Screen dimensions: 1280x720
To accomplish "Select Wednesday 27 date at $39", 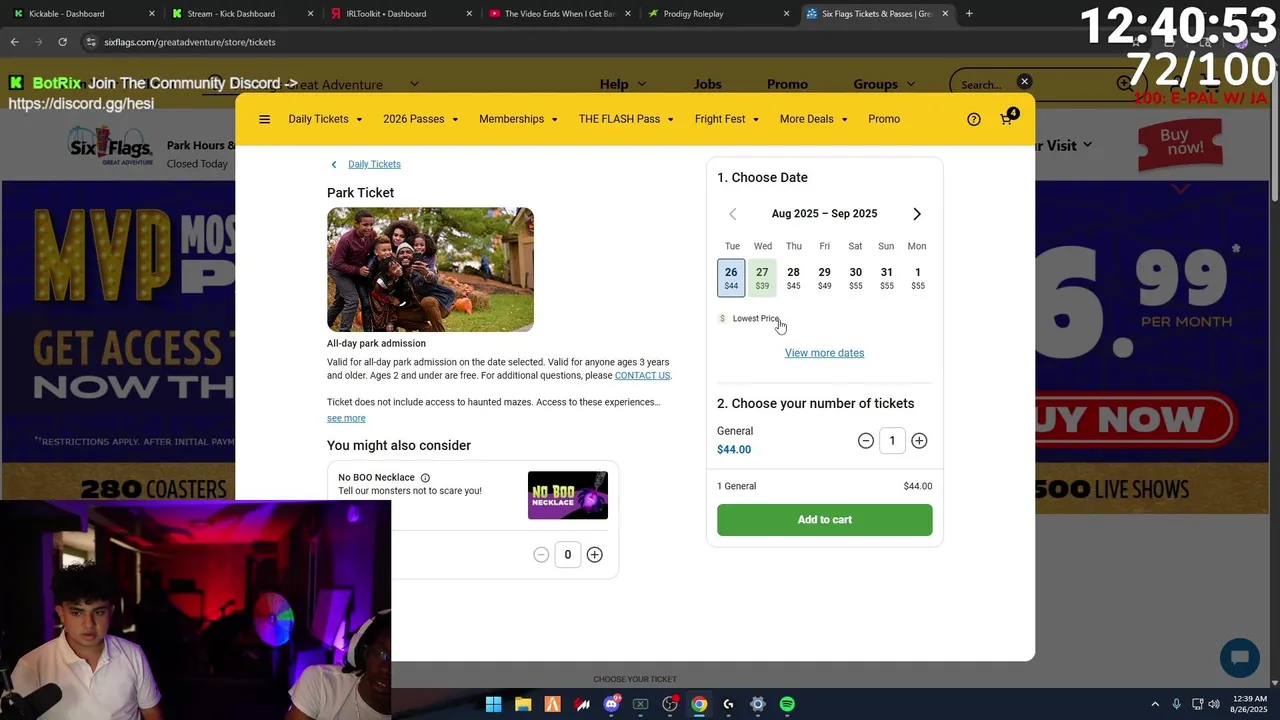I will [762, 278].
